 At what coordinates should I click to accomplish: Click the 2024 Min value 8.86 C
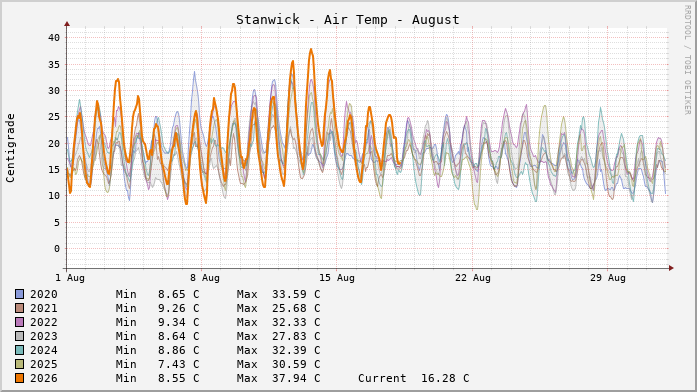click(x=178, y=350)
